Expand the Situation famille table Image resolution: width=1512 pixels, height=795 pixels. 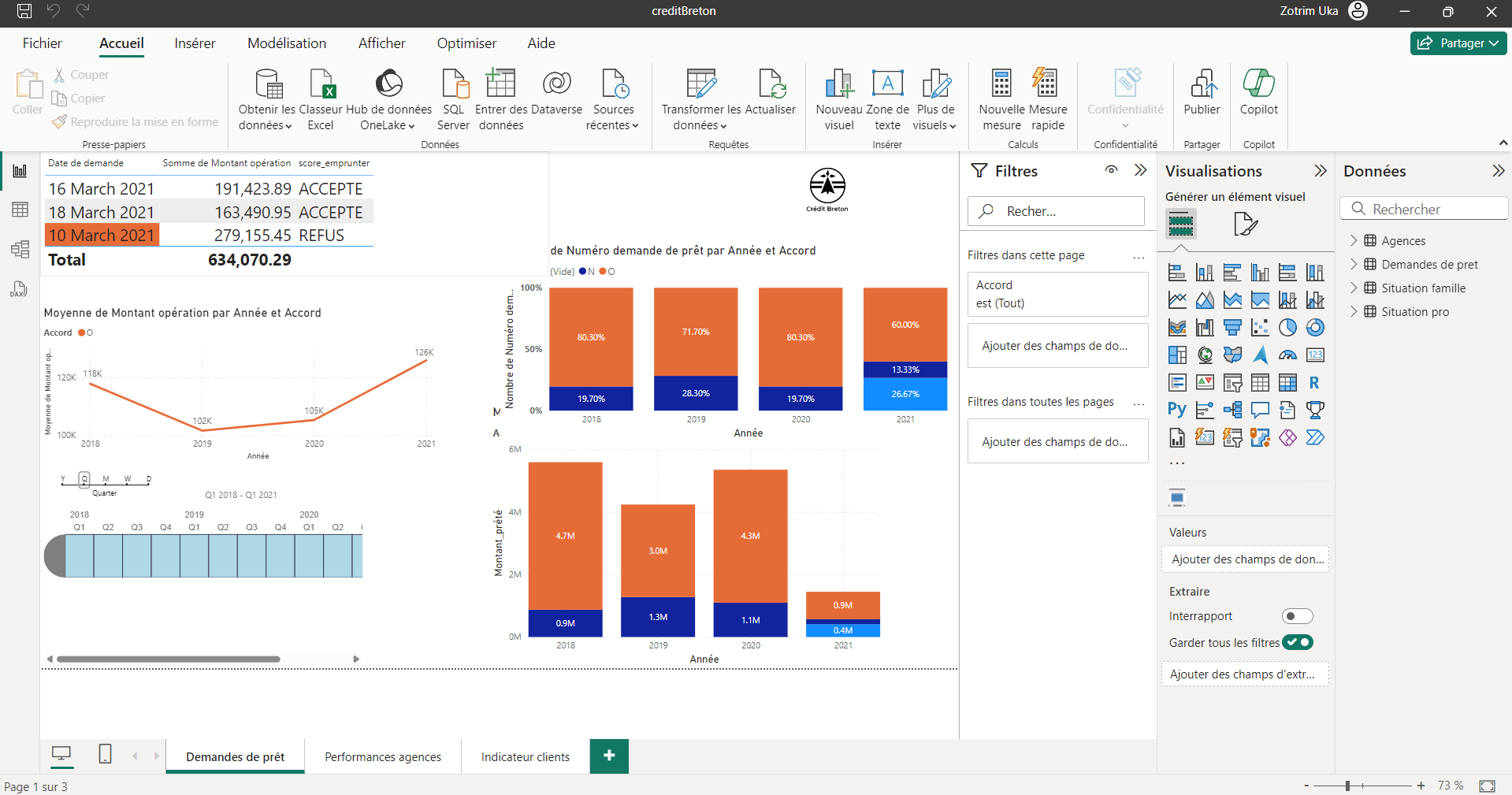coord(1354,288)
